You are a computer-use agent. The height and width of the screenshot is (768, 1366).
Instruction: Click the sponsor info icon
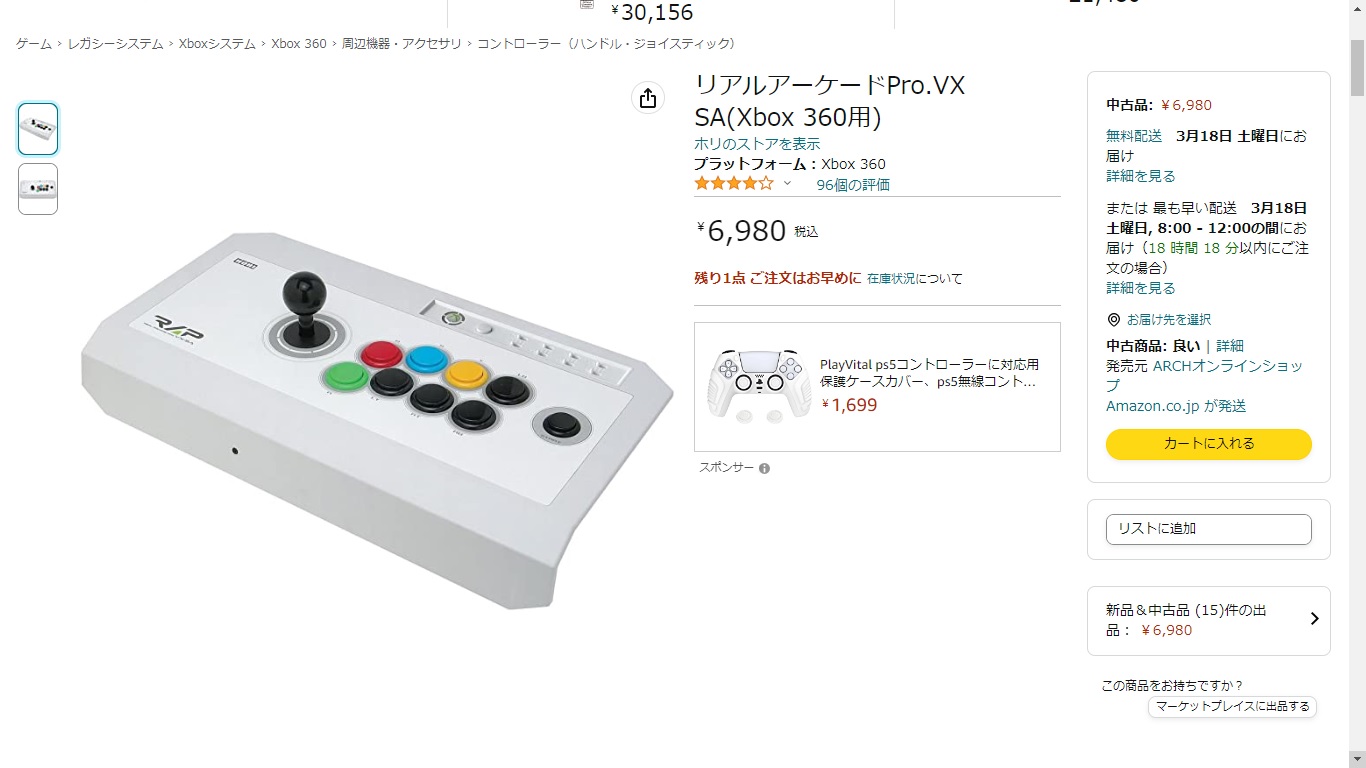click(x=764, y=468)
